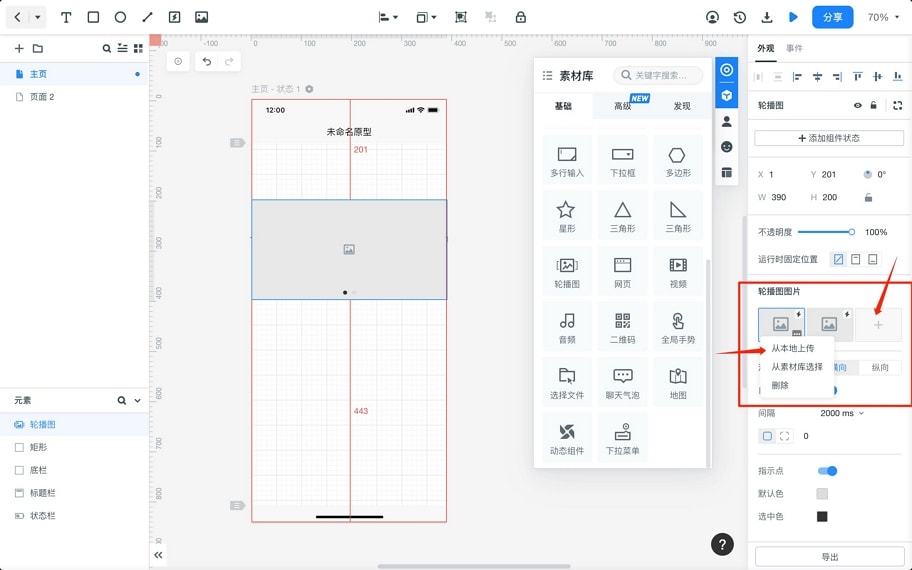This screenshot has width=912, height=570.
Task: Choose 从本地上传 from the menu
Action: click(x=793, y=348)
